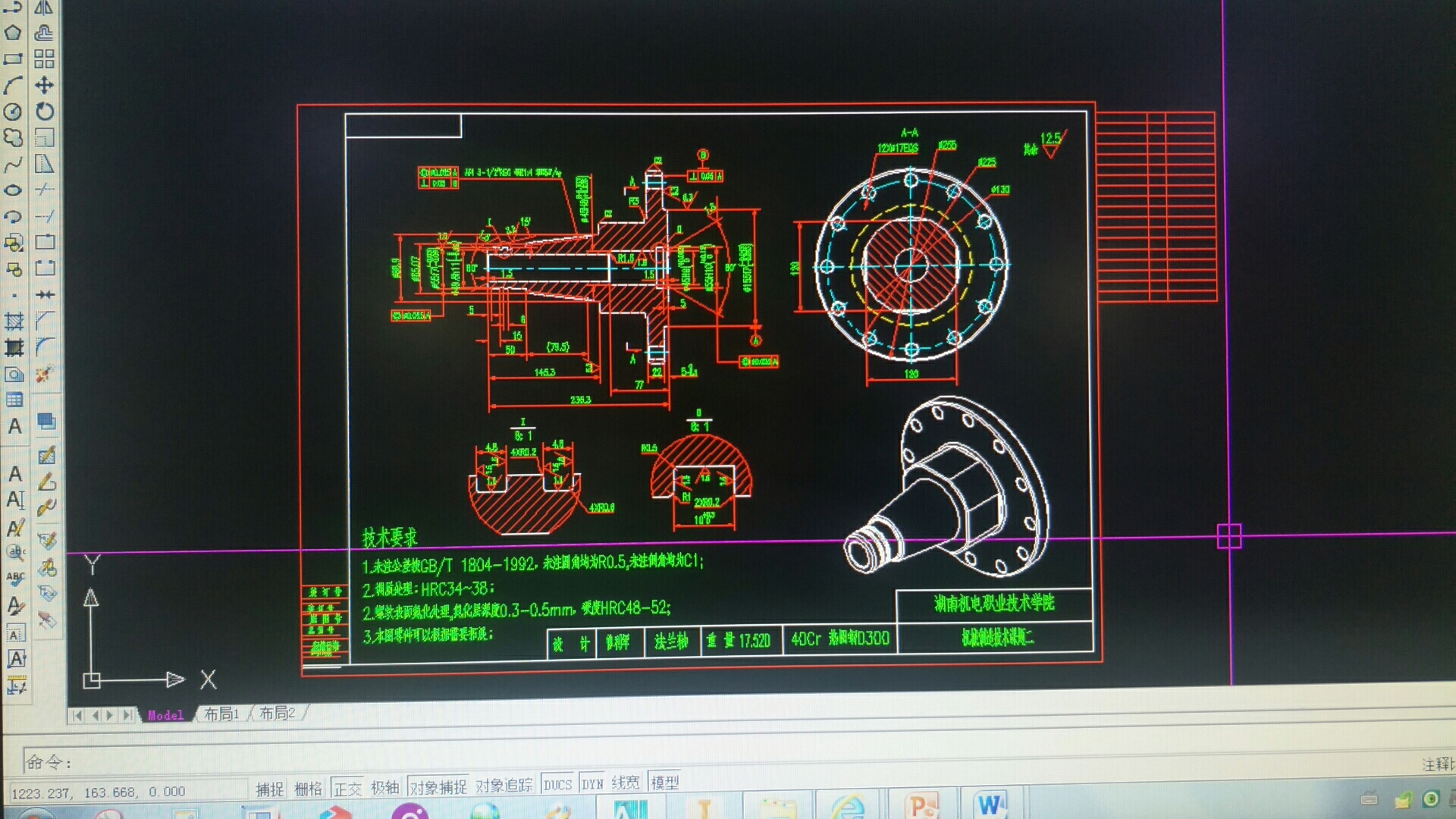Screen dimensions: 1456x819
Task: Toggle 正交 ortho mode in status bar
Action: click(x=347, y=789)
